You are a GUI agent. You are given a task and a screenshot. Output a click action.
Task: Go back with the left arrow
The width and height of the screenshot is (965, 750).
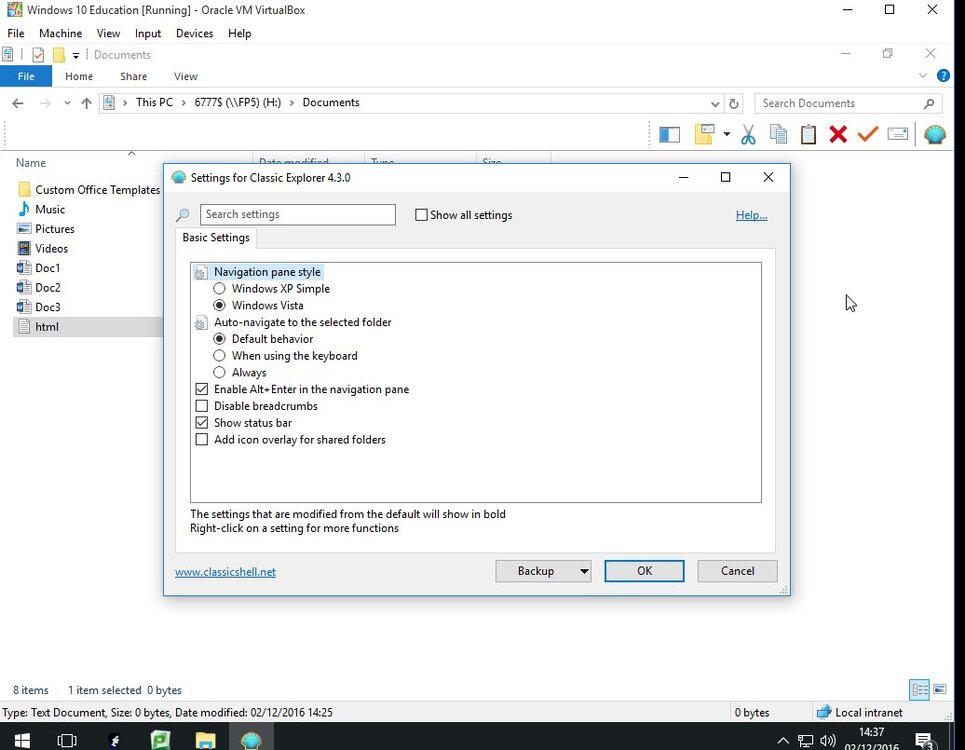18,103
